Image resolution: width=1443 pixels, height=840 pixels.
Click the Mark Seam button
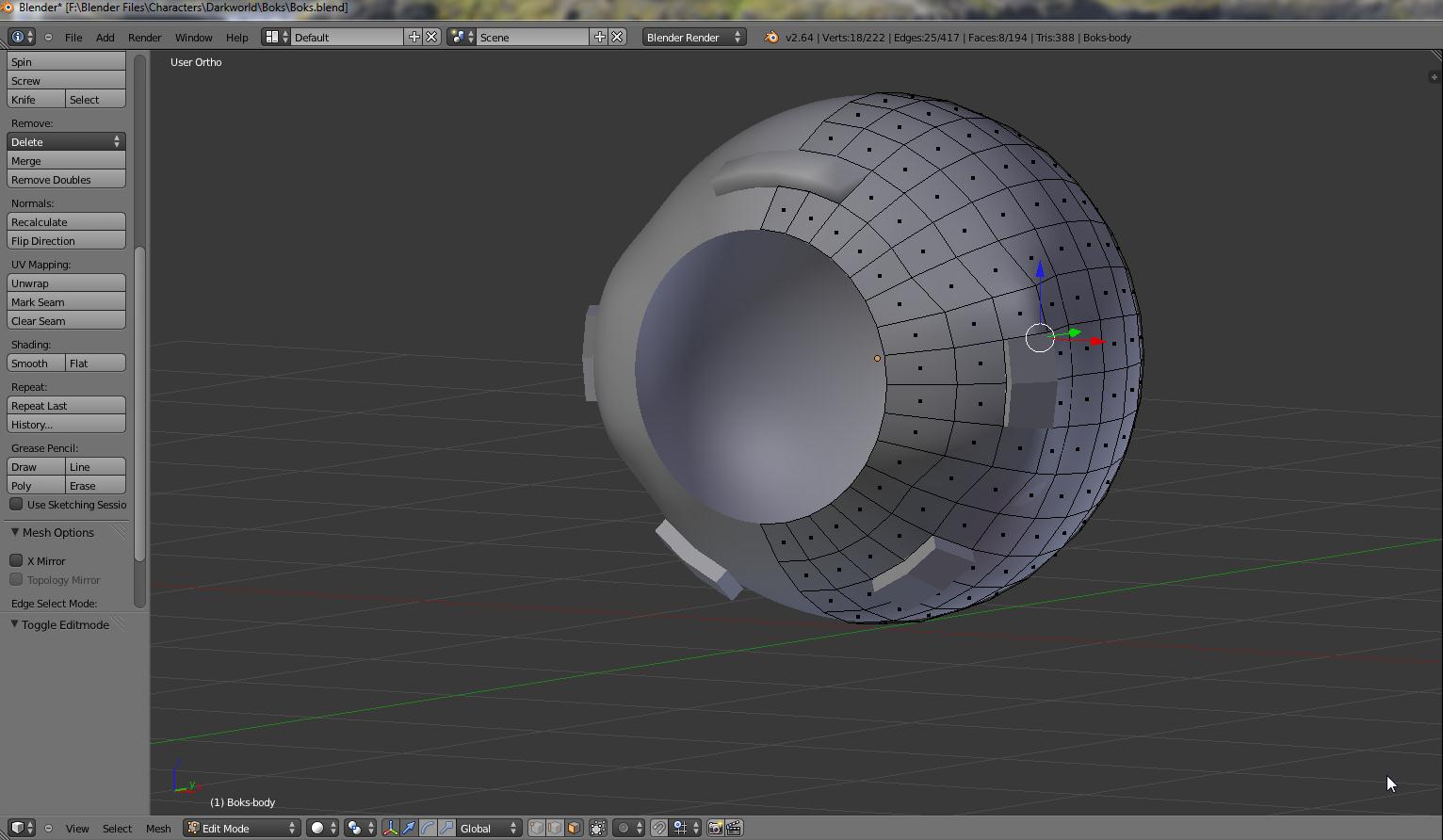pos(66,301)
